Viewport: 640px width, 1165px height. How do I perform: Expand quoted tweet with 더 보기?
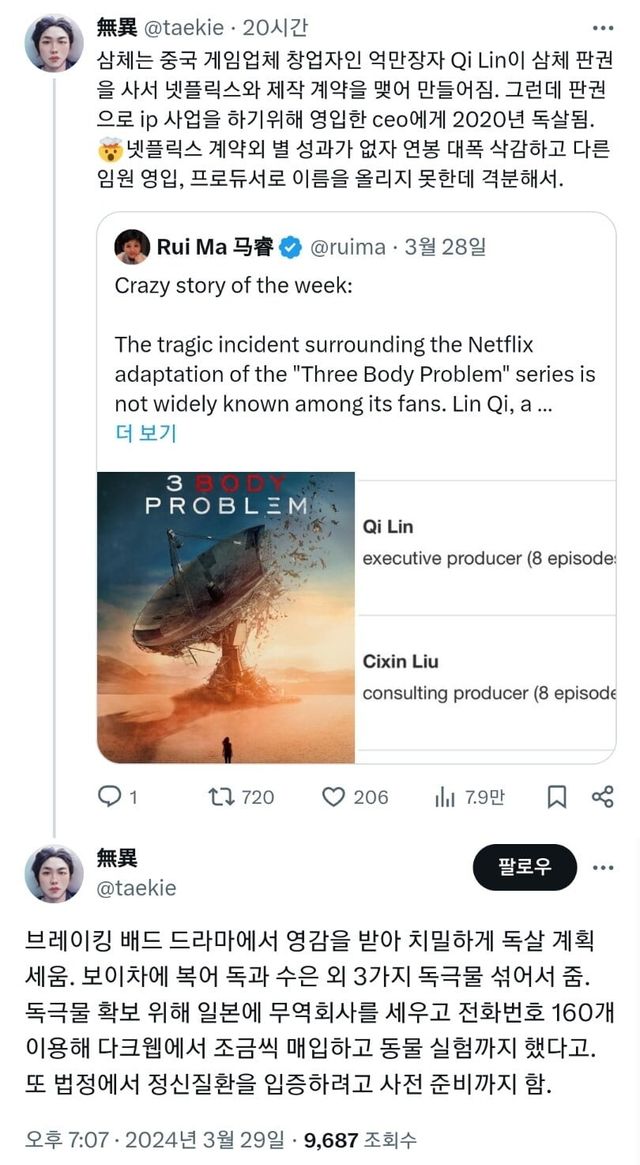coord(146,432)
